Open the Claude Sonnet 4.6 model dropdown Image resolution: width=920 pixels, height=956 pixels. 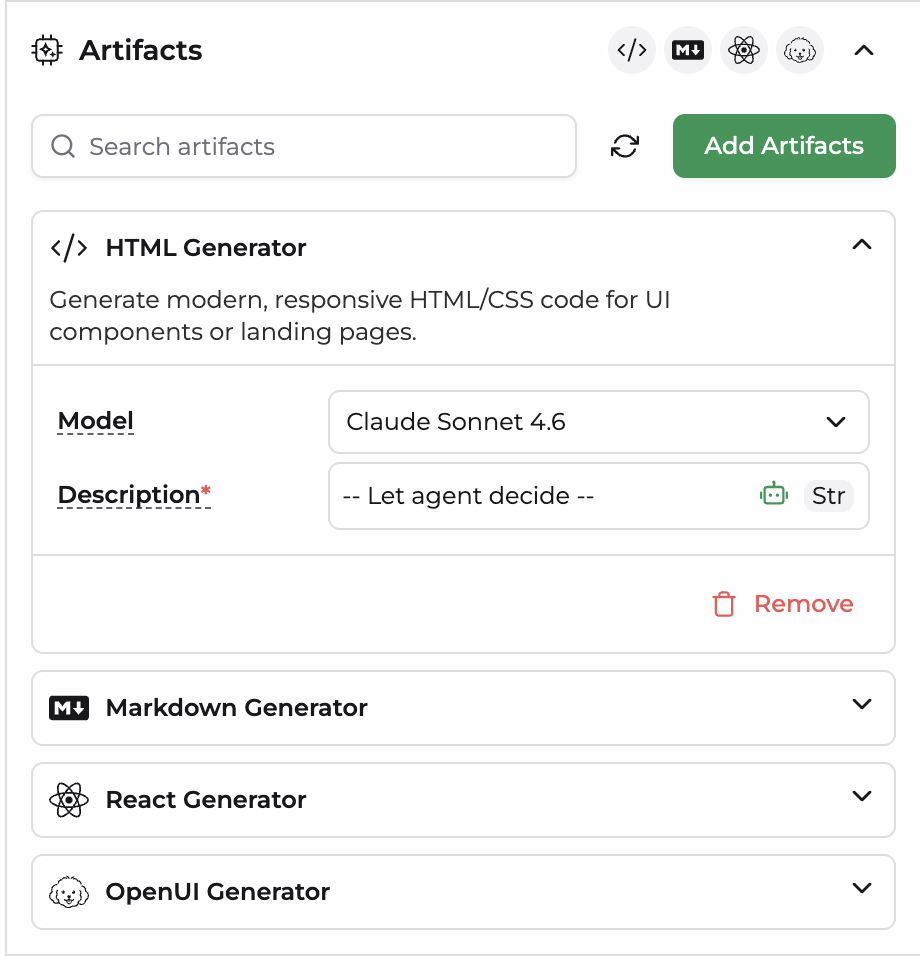click(x=599, y=422)
